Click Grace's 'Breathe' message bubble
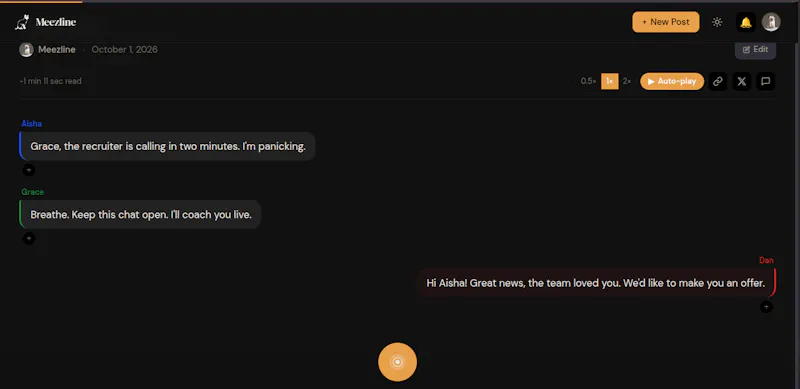This screenshot has height=389, width=800. (x=140, y=214)
